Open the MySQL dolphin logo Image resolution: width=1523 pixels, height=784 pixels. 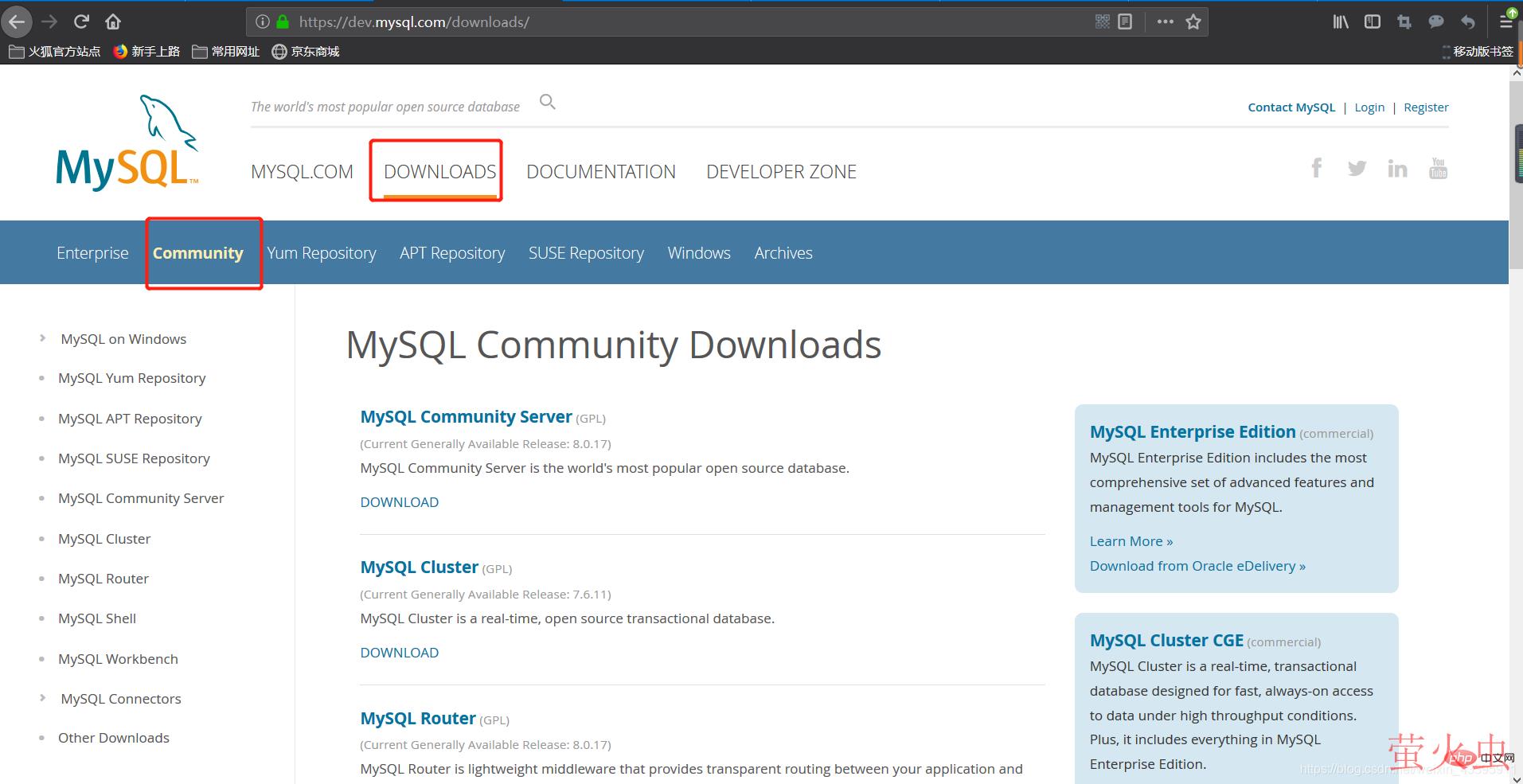tap(127, 143)
